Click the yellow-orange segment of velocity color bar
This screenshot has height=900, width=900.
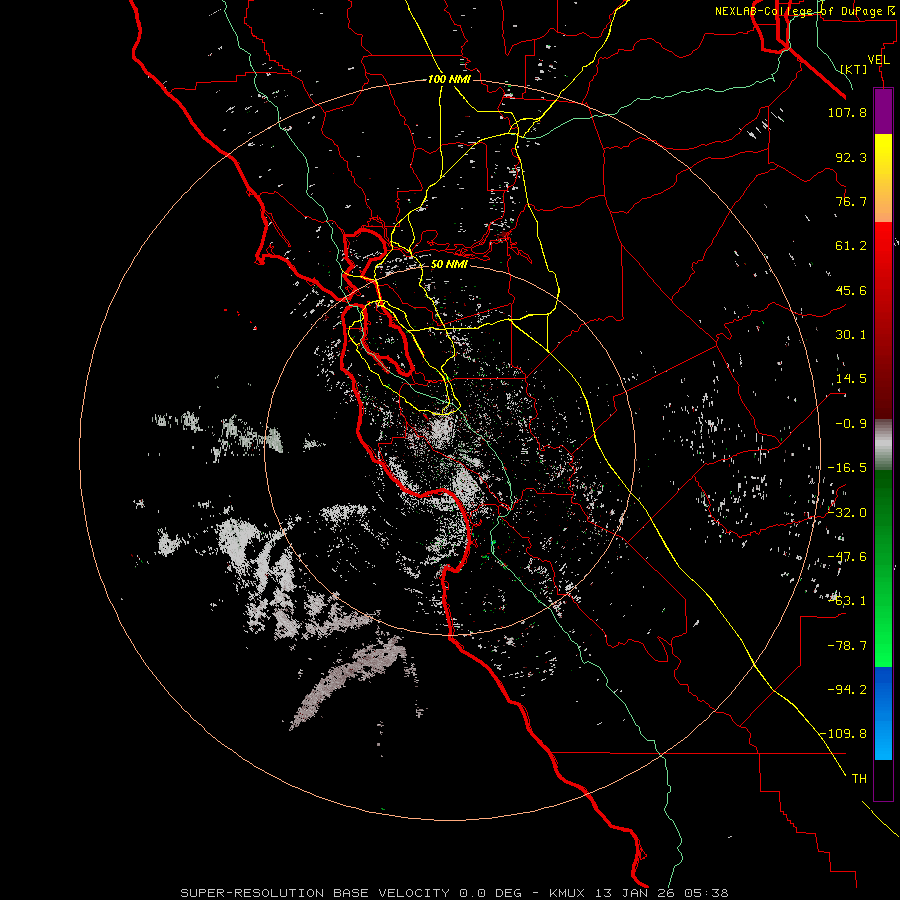point(883,178)
